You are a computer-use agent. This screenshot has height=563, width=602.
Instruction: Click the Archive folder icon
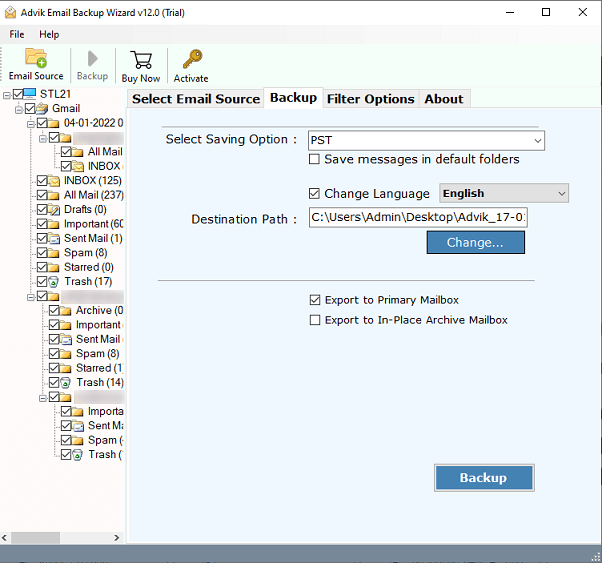[x=66, y=310]
